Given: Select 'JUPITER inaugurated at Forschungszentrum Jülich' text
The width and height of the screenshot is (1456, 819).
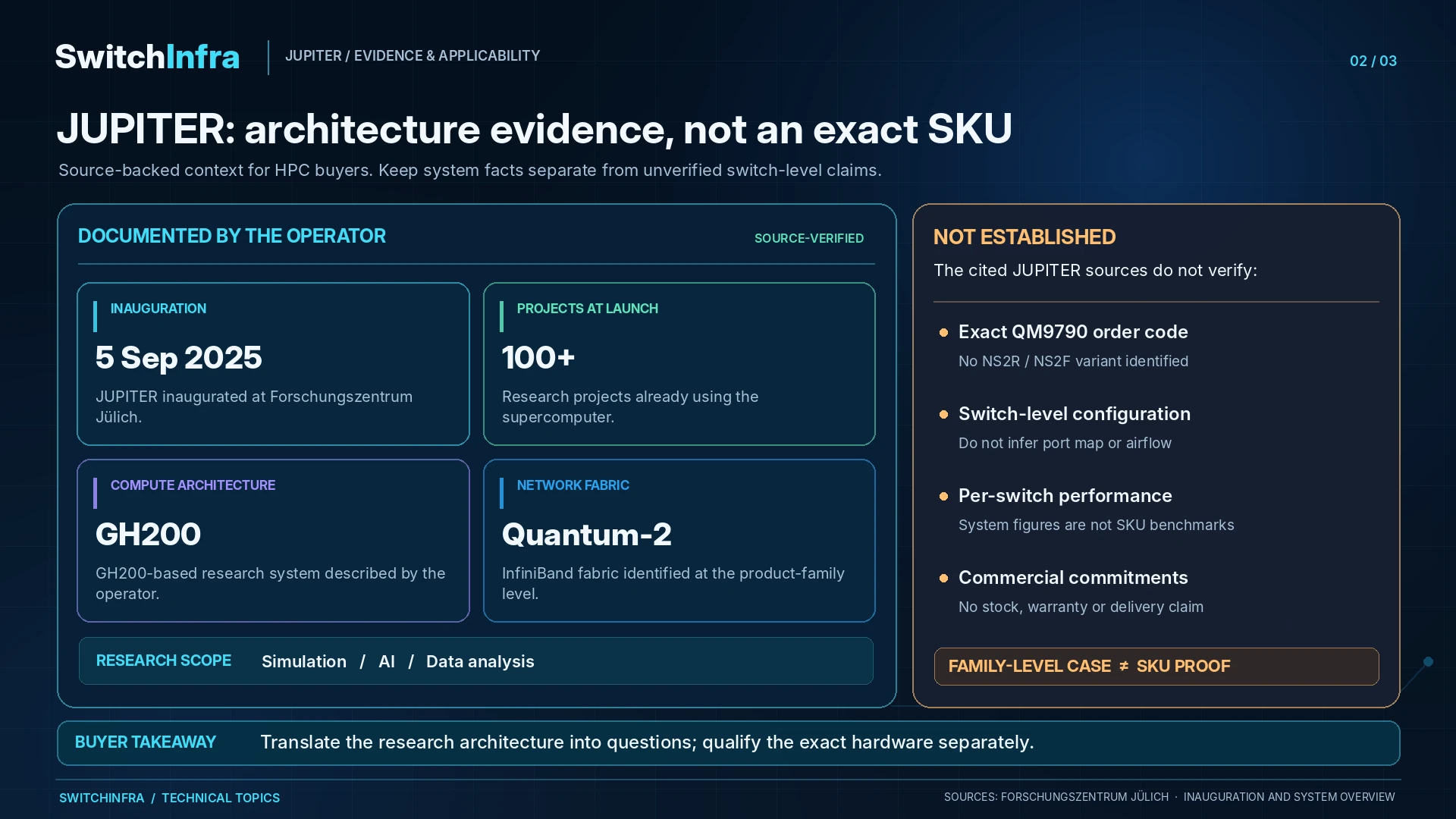Looking at the screenshot, I should (x=254, y=406).
